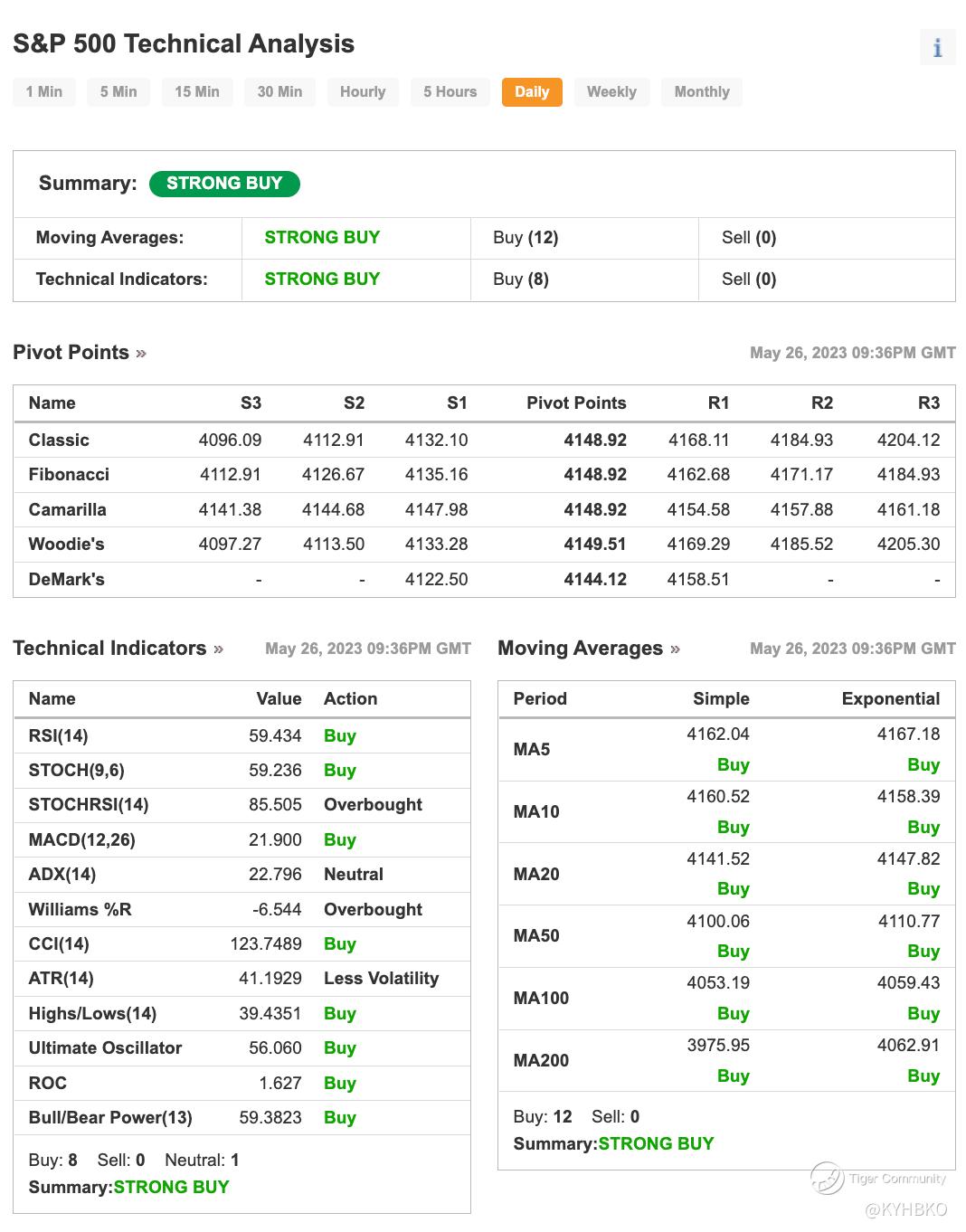966x1232 pixels.
Task: Click the info icon in top right
Action: tap(937, 47)
